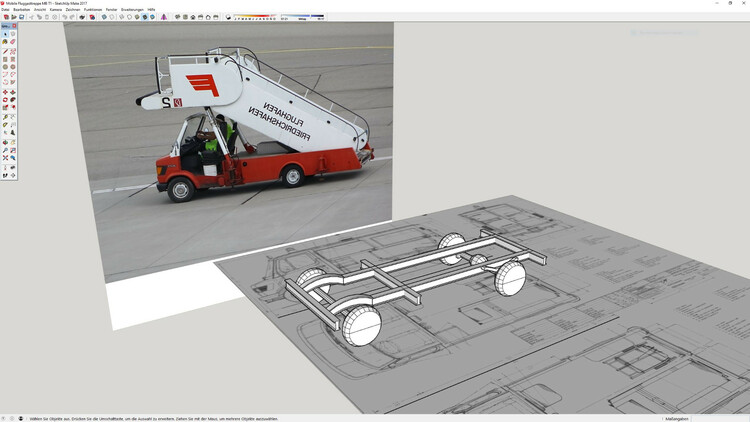This screenshot has width=750, height=422.
Task: Open the Kamera menu
Action: tap(56, 9)
